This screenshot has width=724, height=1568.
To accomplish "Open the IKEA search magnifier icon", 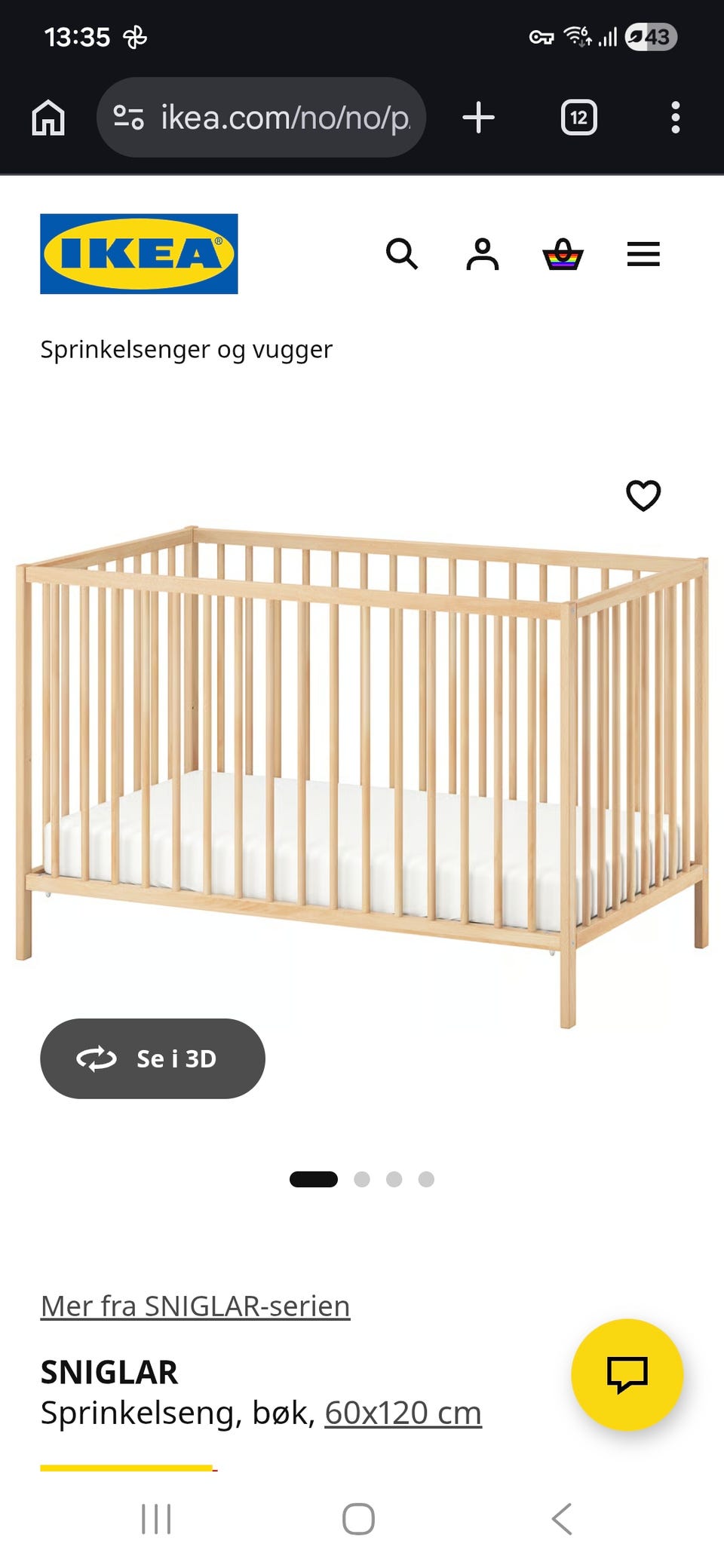I will [402, 254].
